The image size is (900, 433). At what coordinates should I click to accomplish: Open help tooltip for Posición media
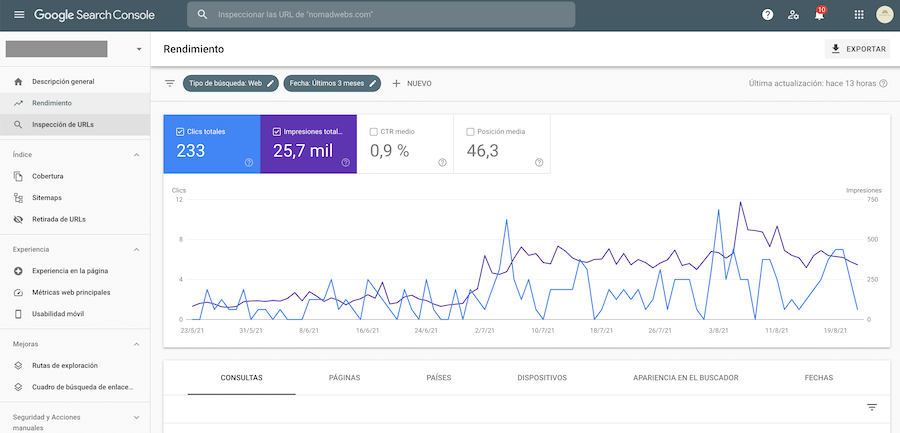click(x=539, y=163)
